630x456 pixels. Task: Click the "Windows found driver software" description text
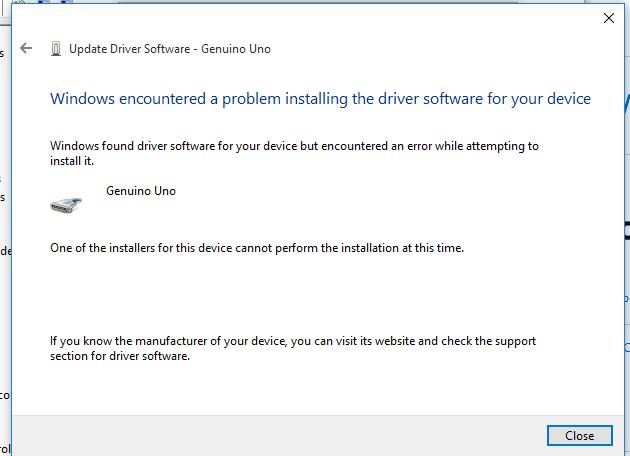click(294, 153)
